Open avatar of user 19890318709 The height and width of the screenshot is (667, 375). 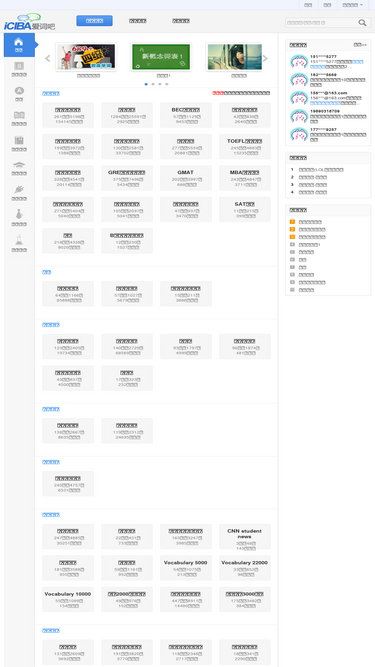pyautogui.click(x=299, y=116)
